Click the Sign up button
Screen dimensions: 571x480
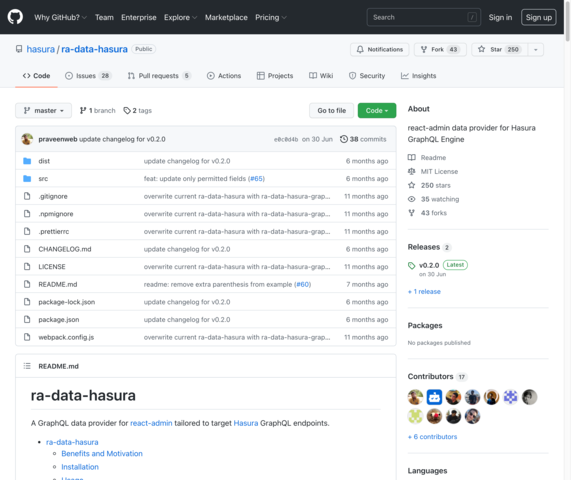539,17
